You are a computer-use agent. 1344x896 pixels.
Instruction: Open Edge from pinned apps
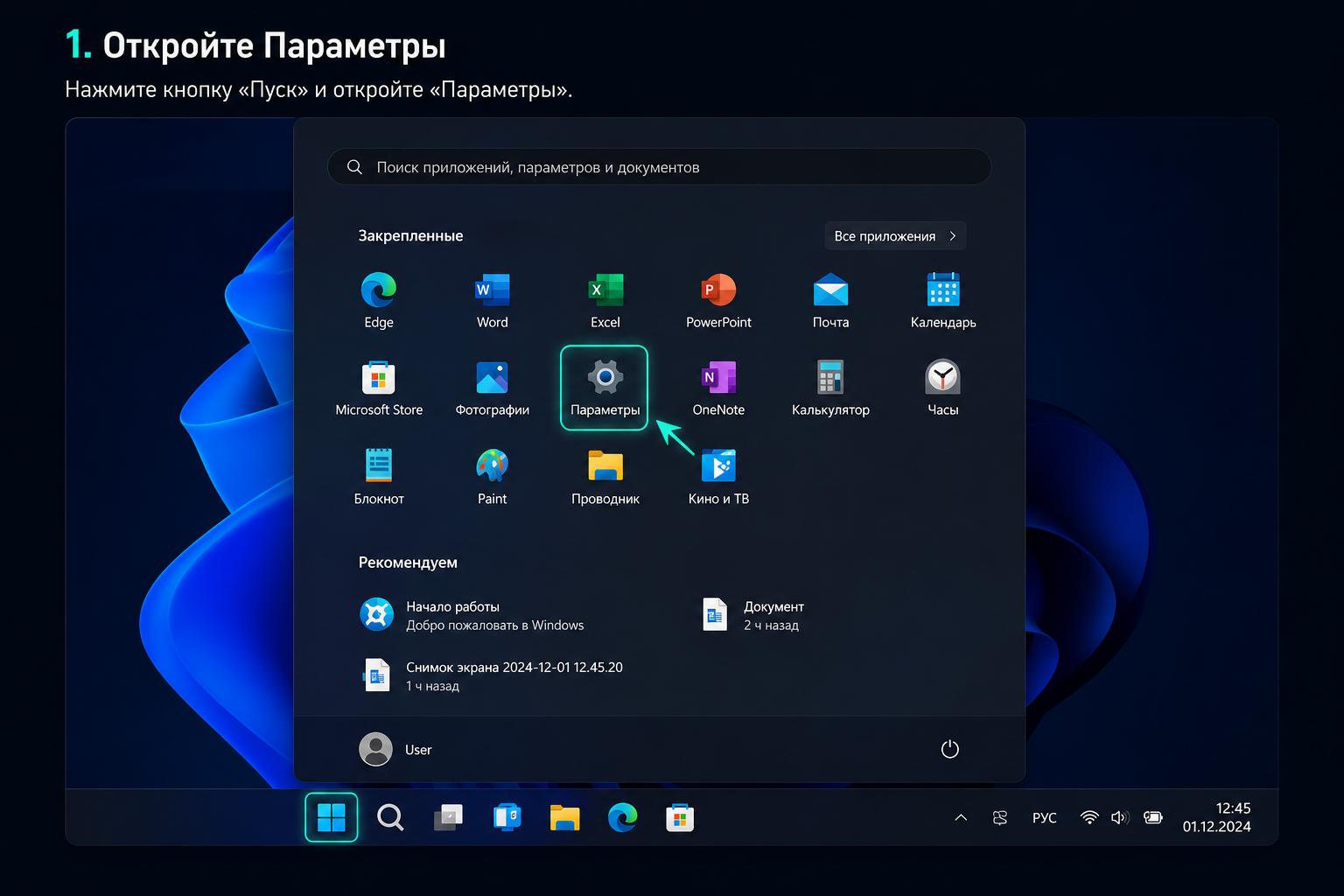(379, 300)
